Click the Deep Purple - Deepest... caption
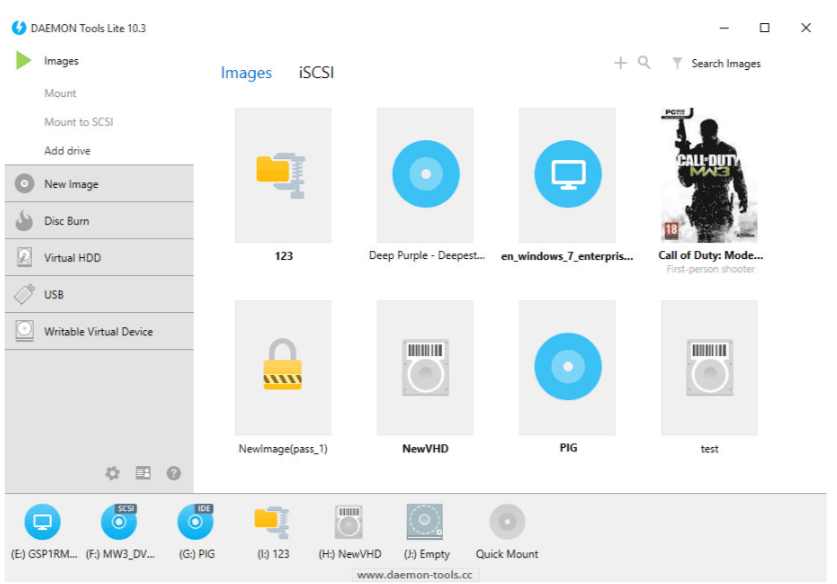Viewport: 837px width, 584px height. click(x=427, y=255)
